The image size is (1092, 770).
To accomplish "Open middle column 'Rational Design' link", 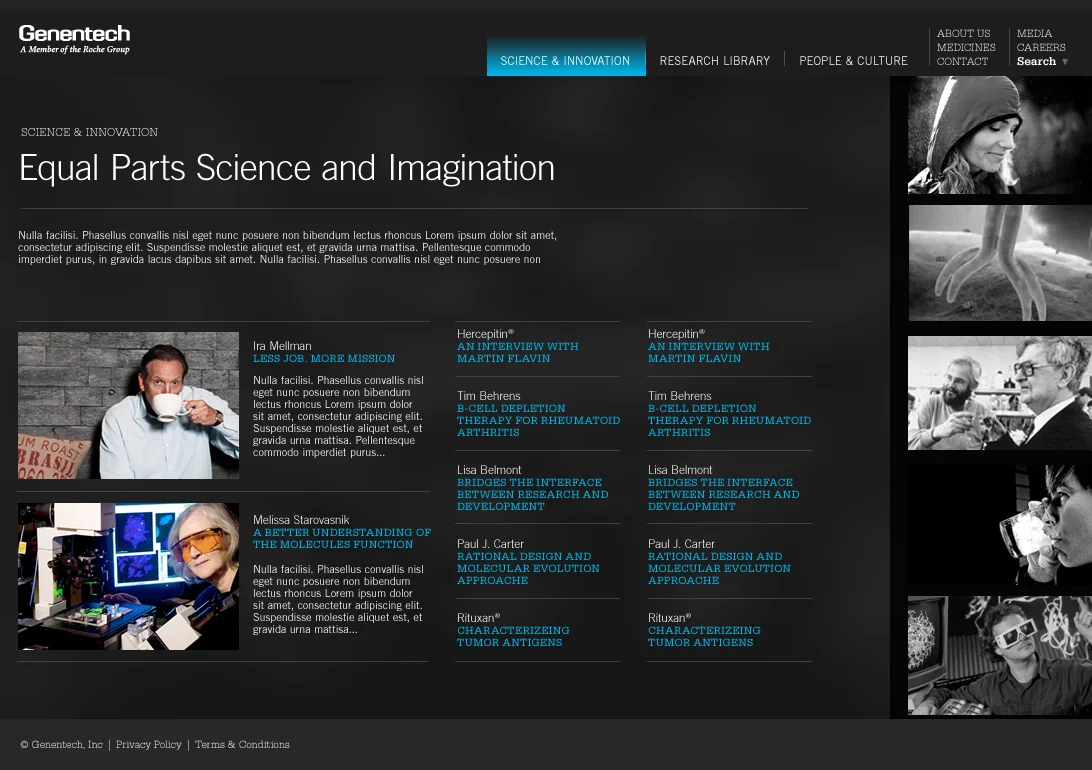I will click(x=528, y=568).
